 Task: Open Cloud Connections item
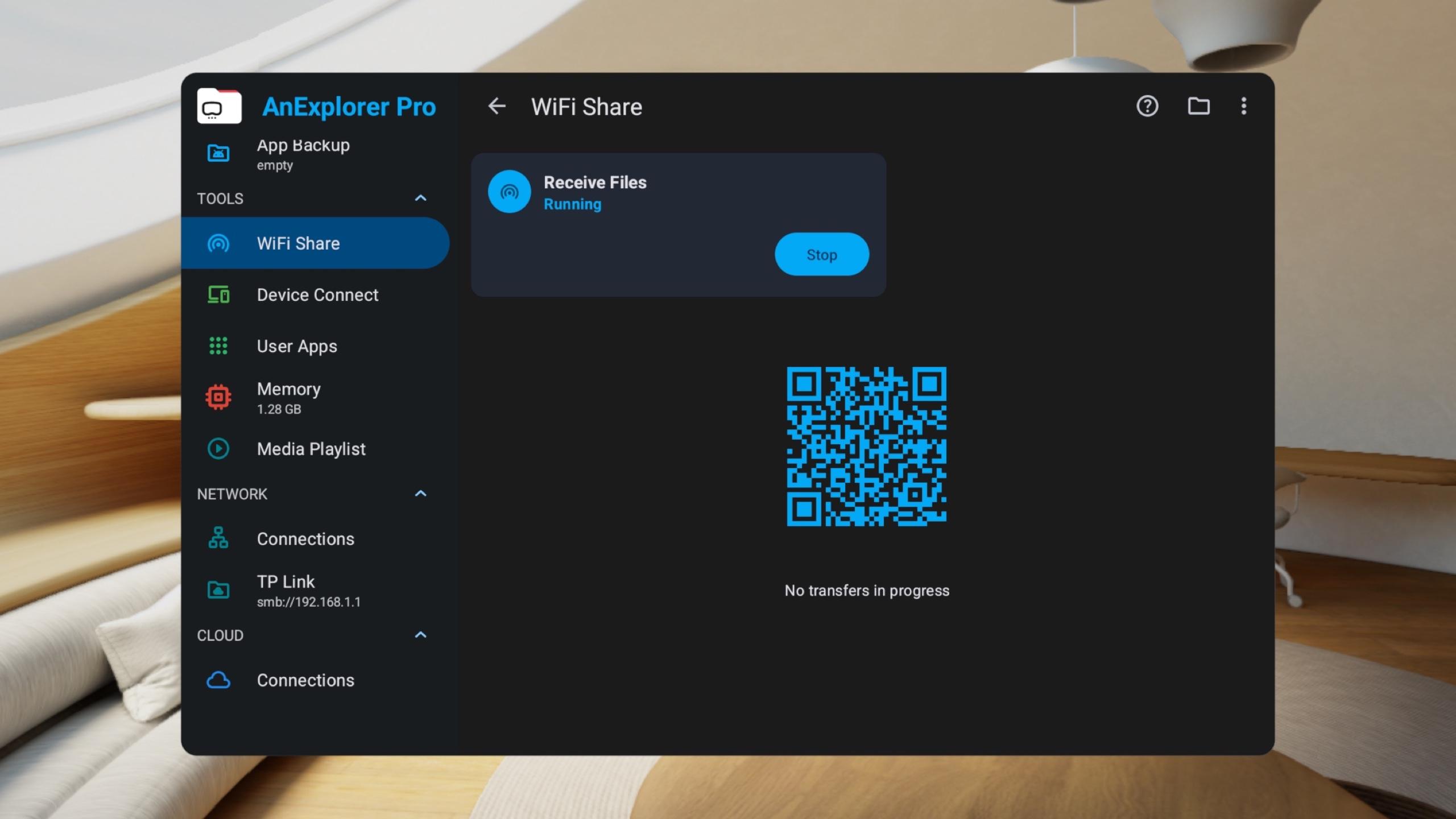(305, 680)
